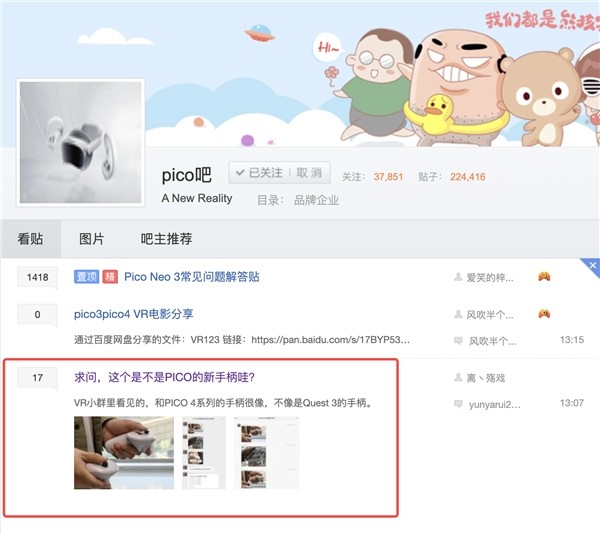
Task: Switch to the 图片 tab
Action: pos(91,239)
